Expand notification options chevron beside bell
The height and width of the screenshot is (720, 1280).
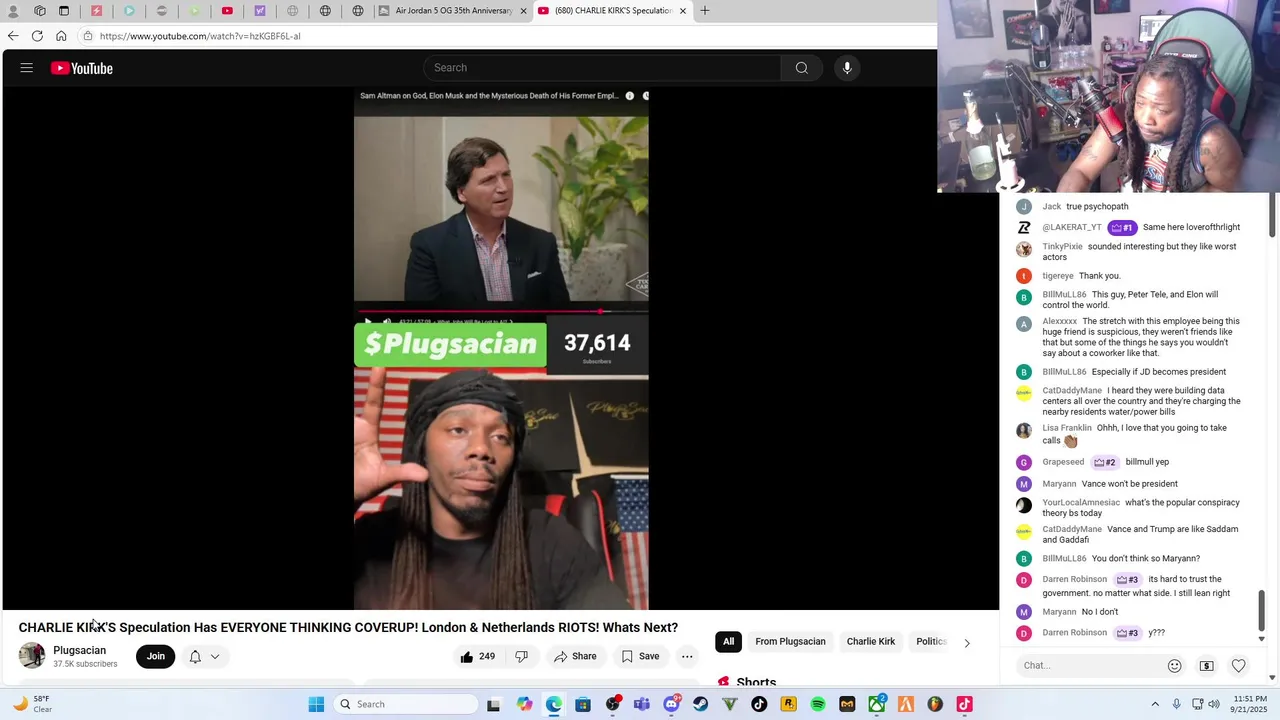215,657
